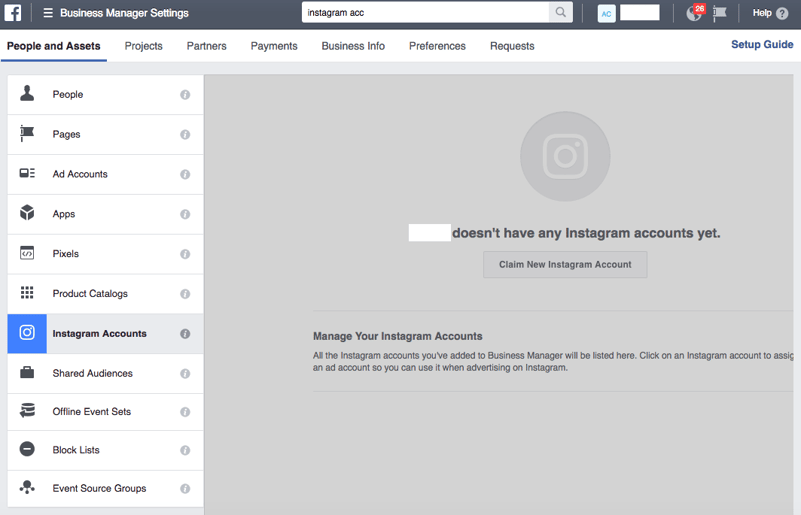Image resolution: width=801 pixels, height=515 pixels.
Task: Click the Pages flag icon in the sidebar
Action: click(x=27, y=133)
